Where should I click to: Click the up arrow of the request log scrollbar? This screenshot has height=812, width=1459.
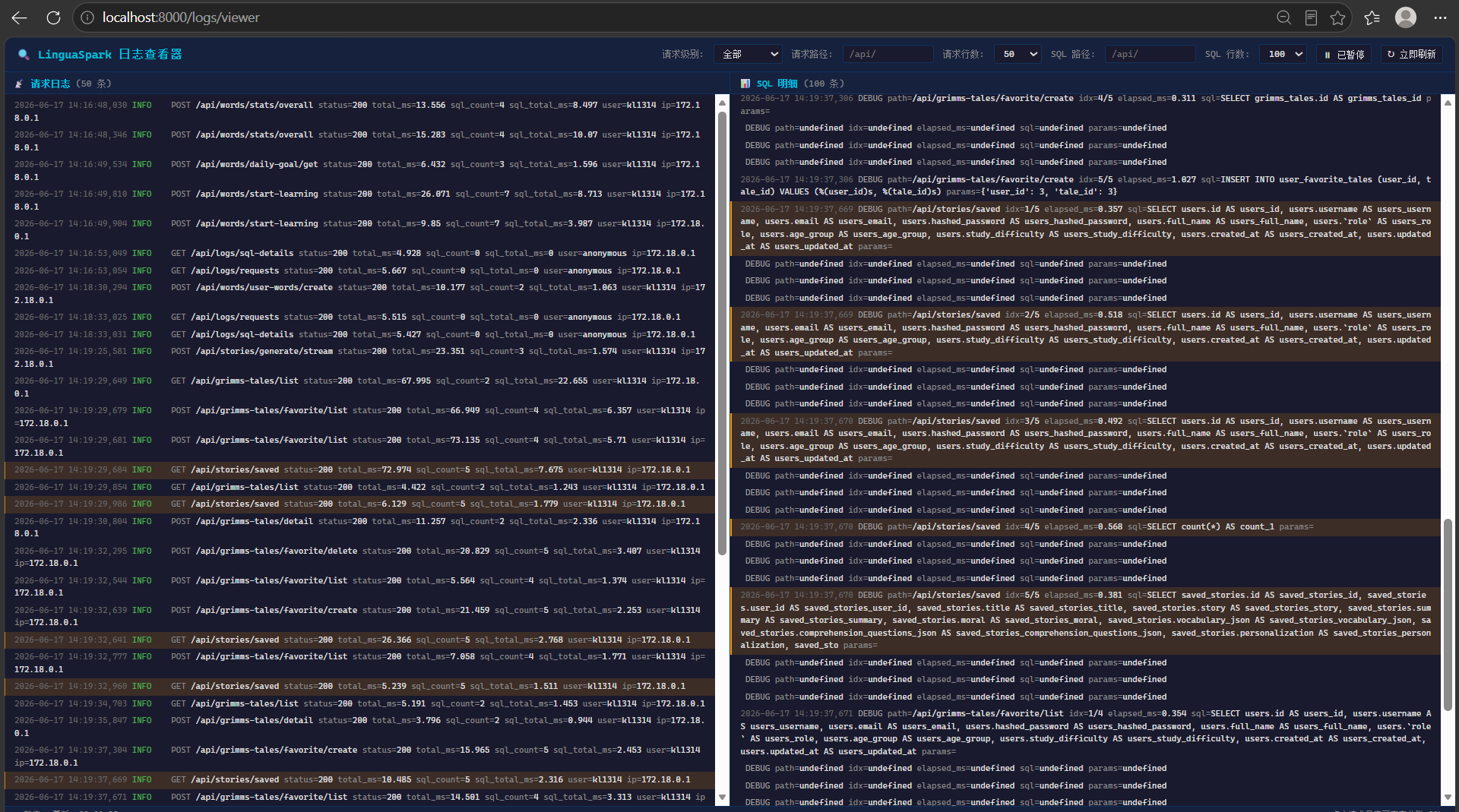pos(722,103)
